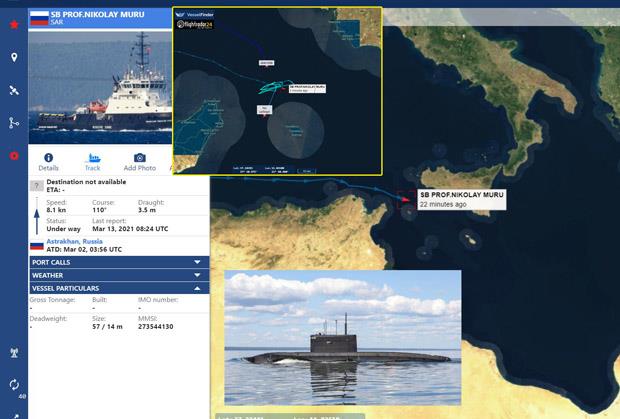Click the satellite icon in sidebar
This screenshot has width=620, height=419.
pos(14,90)
